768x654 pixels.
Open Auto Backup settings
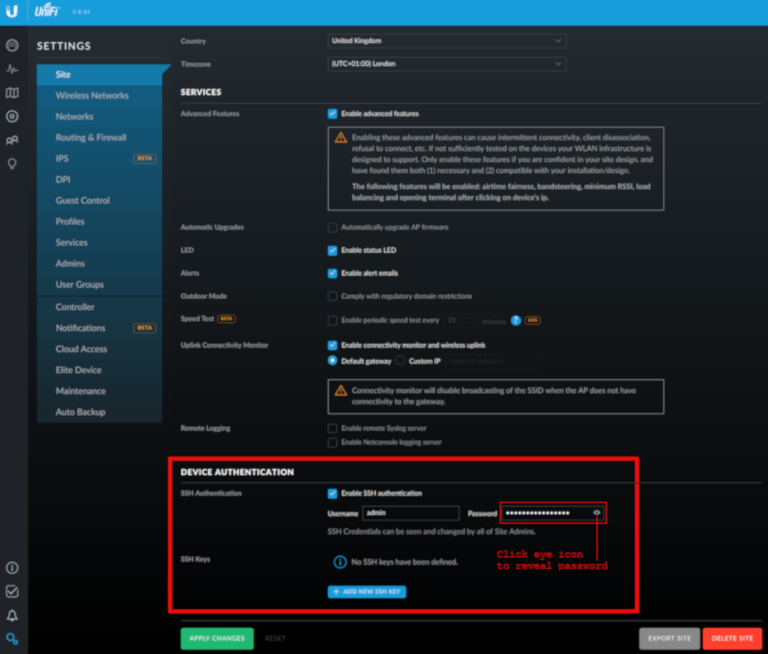(99, 412)
